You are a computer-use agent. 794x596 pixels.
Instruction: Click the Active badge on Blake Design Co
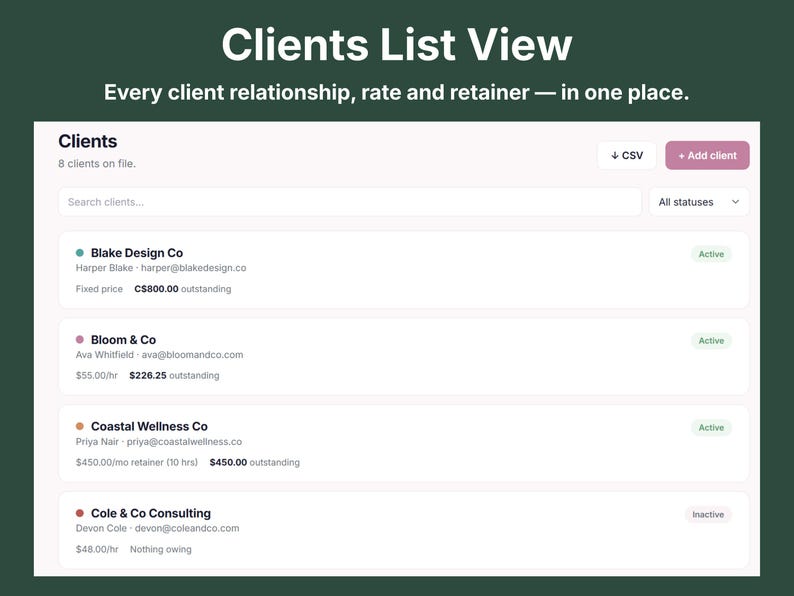tap(711, 254)
